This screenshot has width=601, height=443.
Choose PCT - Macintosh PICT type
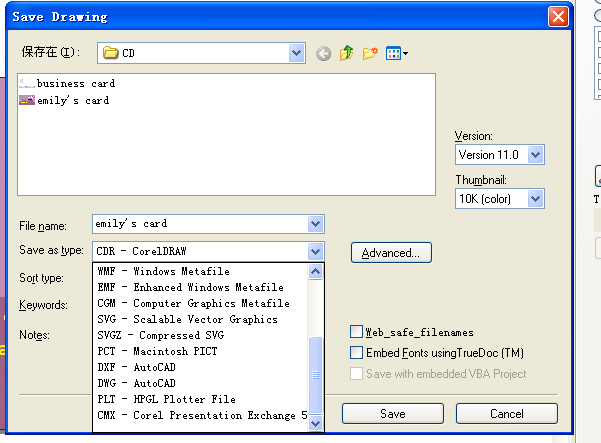click(200, 351)
